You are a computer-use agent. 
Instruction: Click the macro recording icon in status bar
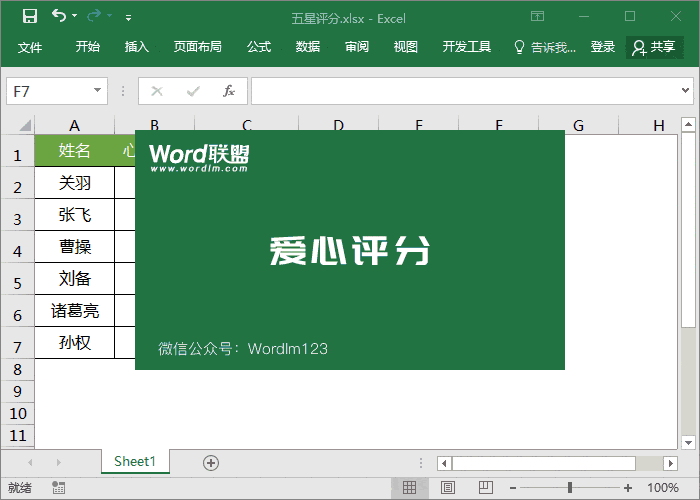tap(59, 488)
